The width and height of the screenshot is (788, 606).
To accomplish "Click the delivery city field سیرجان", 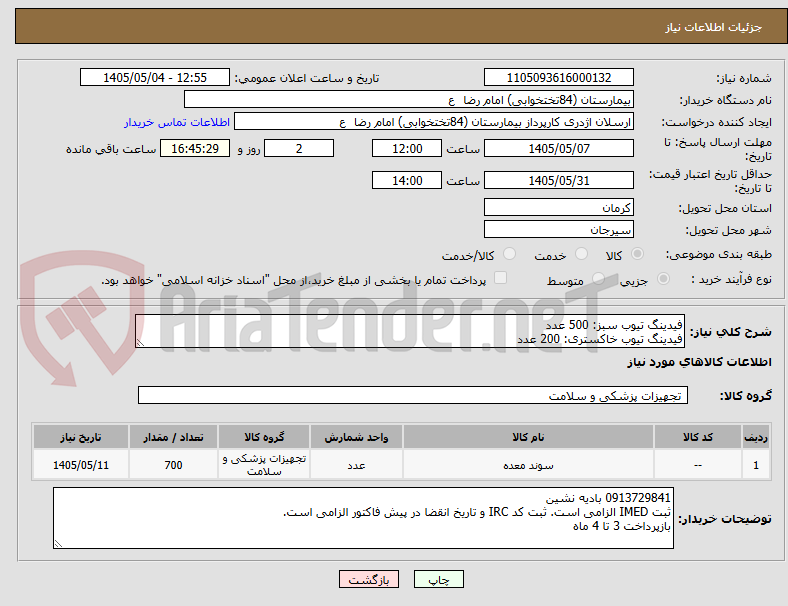I will tap(559, 230).
